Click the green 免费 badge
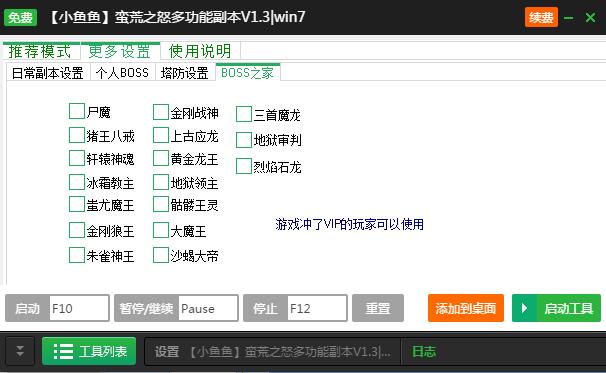606x373 pixels. 20,17
